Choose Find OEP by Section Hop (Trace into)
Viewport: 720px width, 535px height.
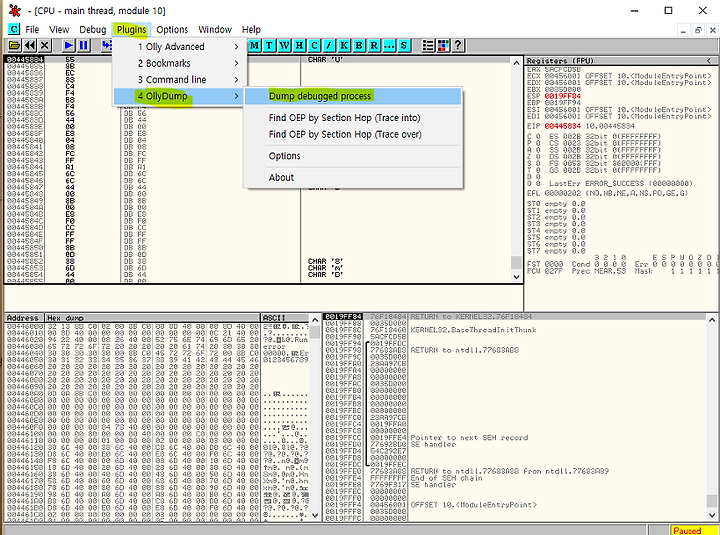pyautogui.click(x=353, y=118)
